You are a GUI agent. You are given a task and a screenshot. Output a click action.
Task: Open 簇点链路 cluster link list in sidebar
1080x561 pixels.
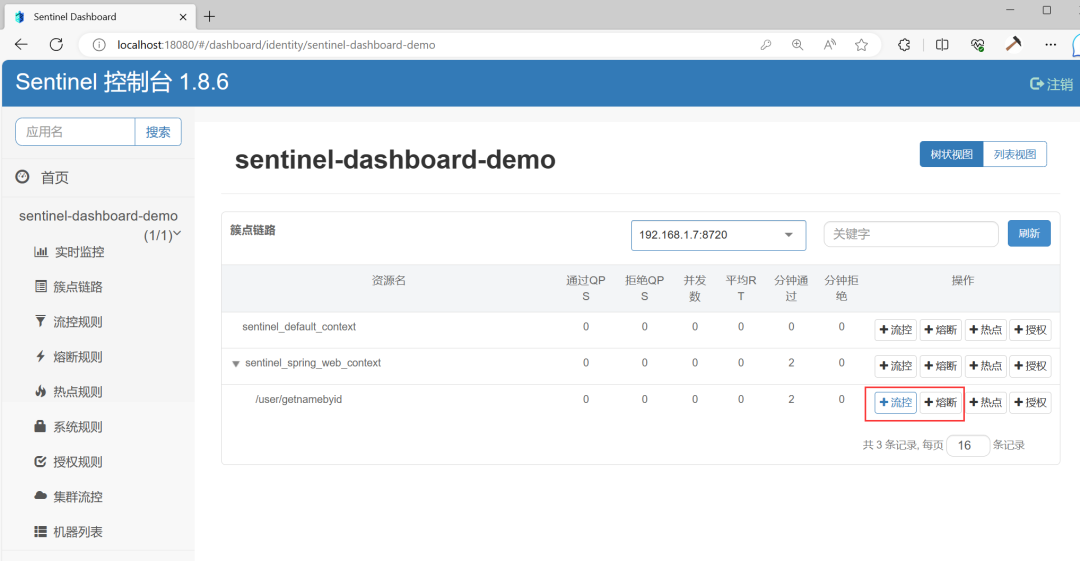[x=69, y=287]
